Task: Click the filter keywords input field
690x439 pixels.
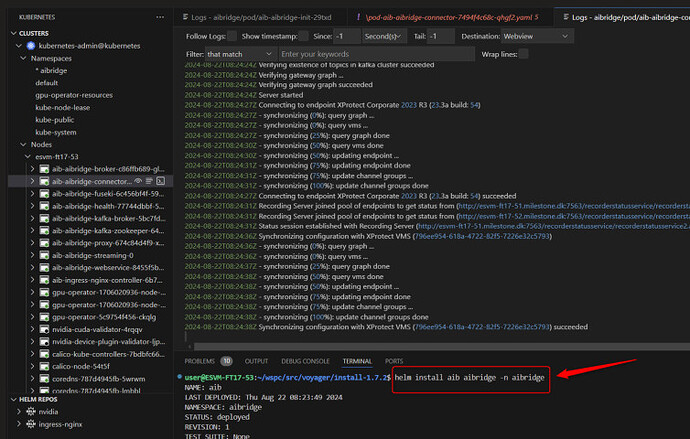Action: coord(340,53)
